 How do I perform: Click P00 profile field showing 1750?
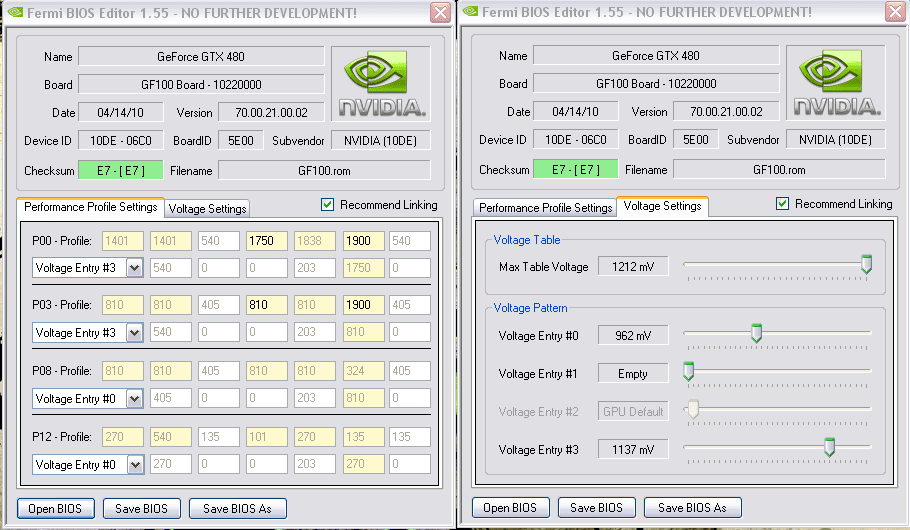point(266,240)
